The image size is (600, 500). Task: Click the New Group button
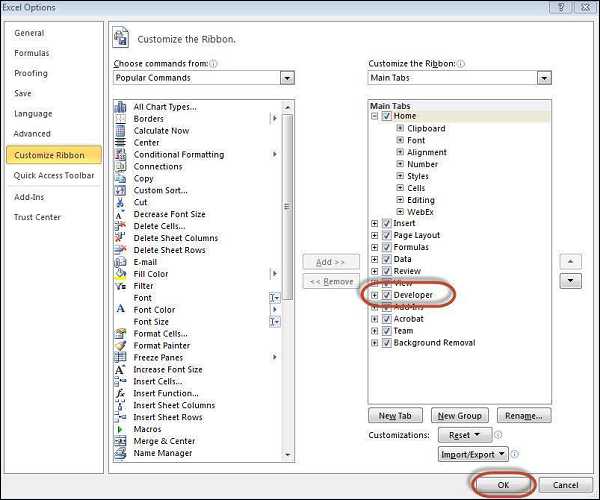coord(460,415)
